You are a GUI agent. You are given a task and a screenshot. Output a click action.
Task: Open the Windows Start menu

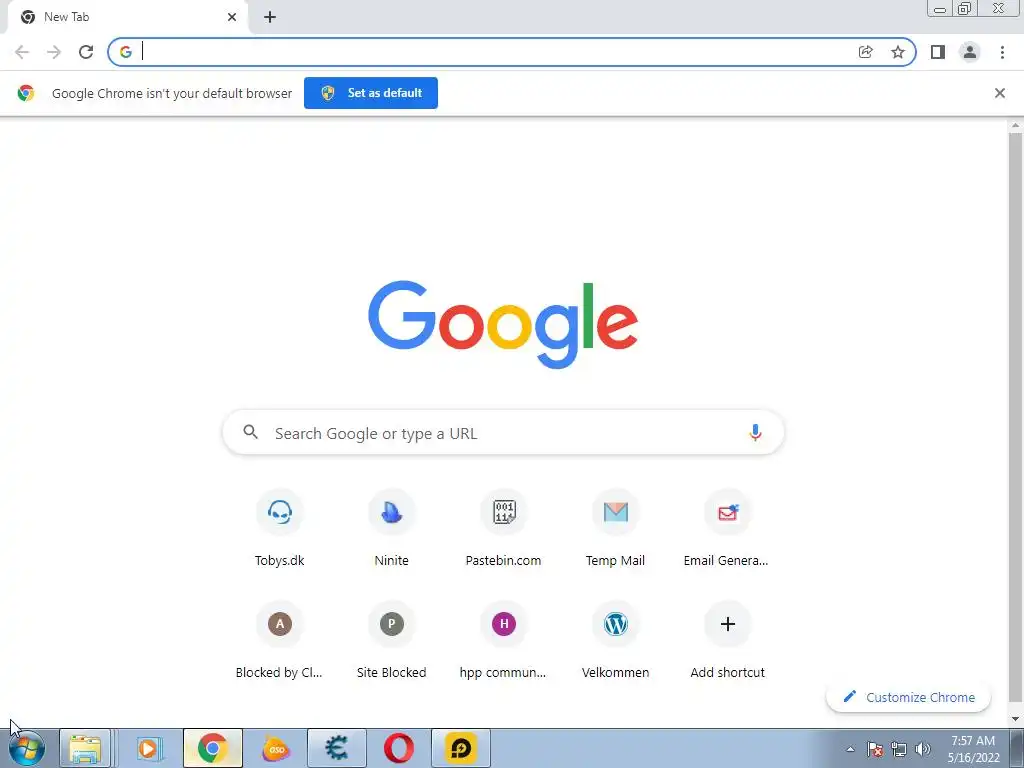coord(26,748)
